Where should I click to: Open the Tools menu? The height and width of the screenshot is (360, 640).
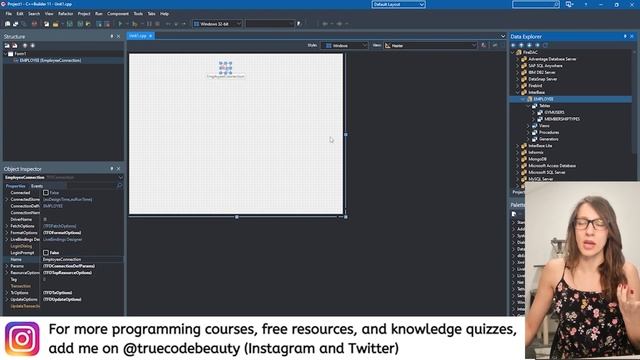138,14
